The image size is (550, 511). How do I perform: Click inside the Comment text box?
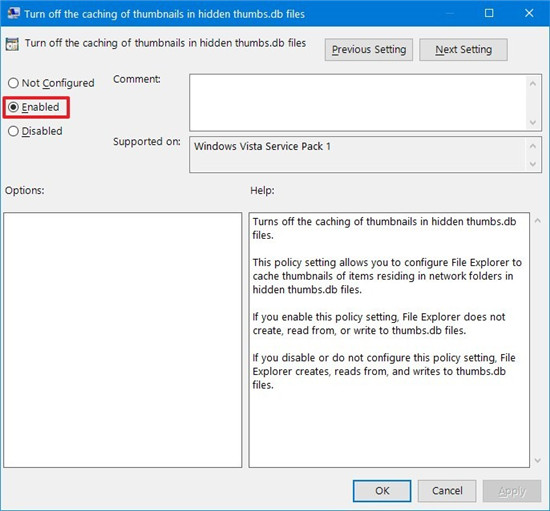[358, 102]
